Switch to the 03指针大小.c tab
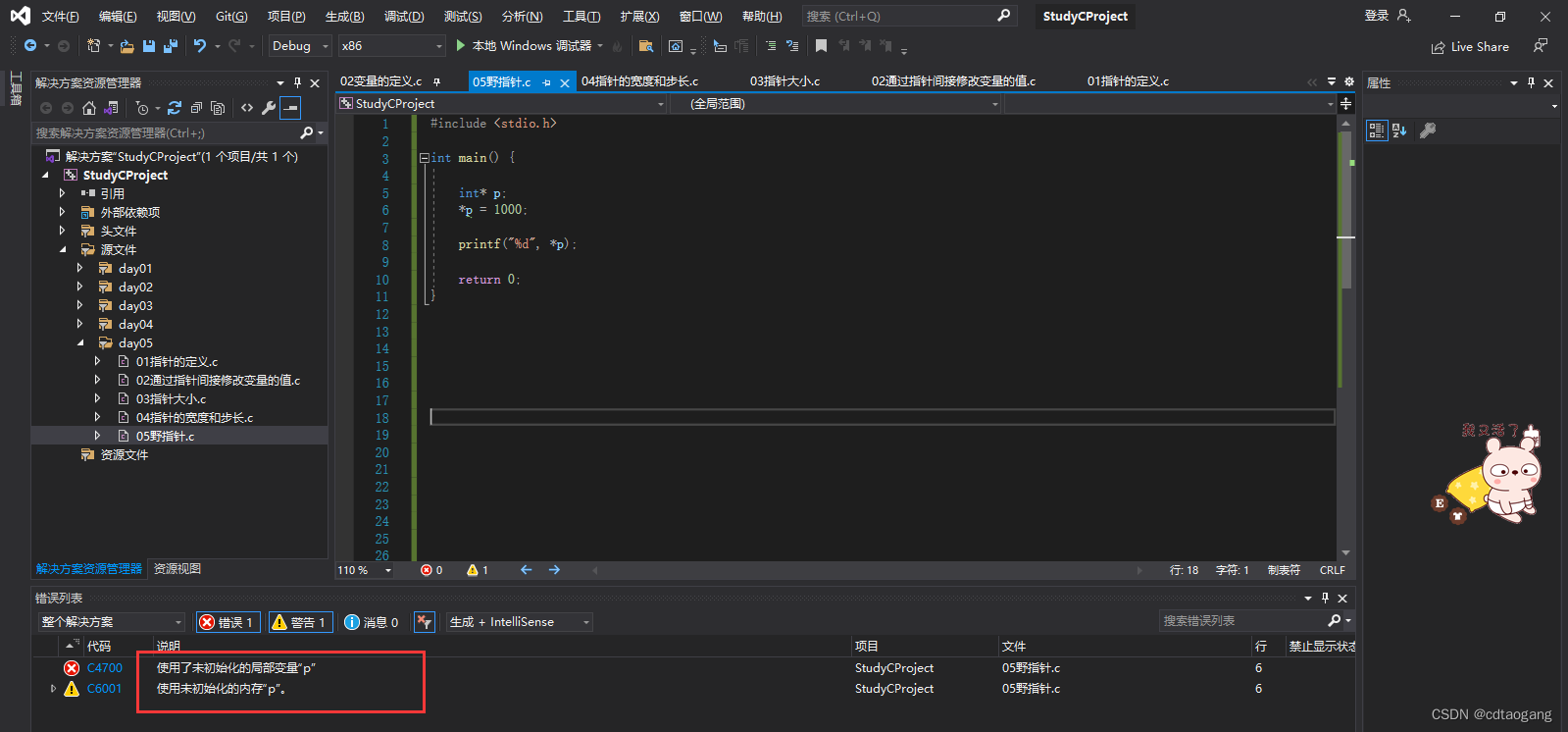This screenshot has height=732, width=1568. point(784,81)
